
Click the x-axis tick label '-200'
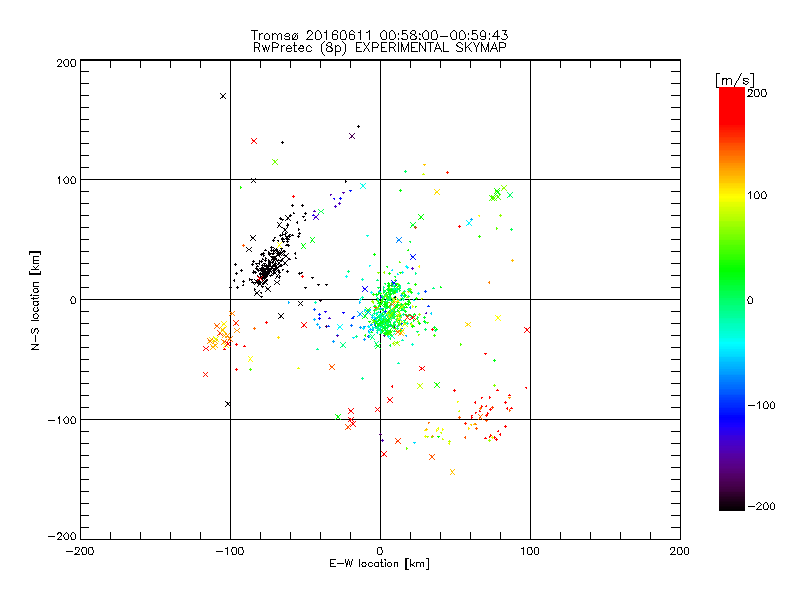click(x=80, y=551)
